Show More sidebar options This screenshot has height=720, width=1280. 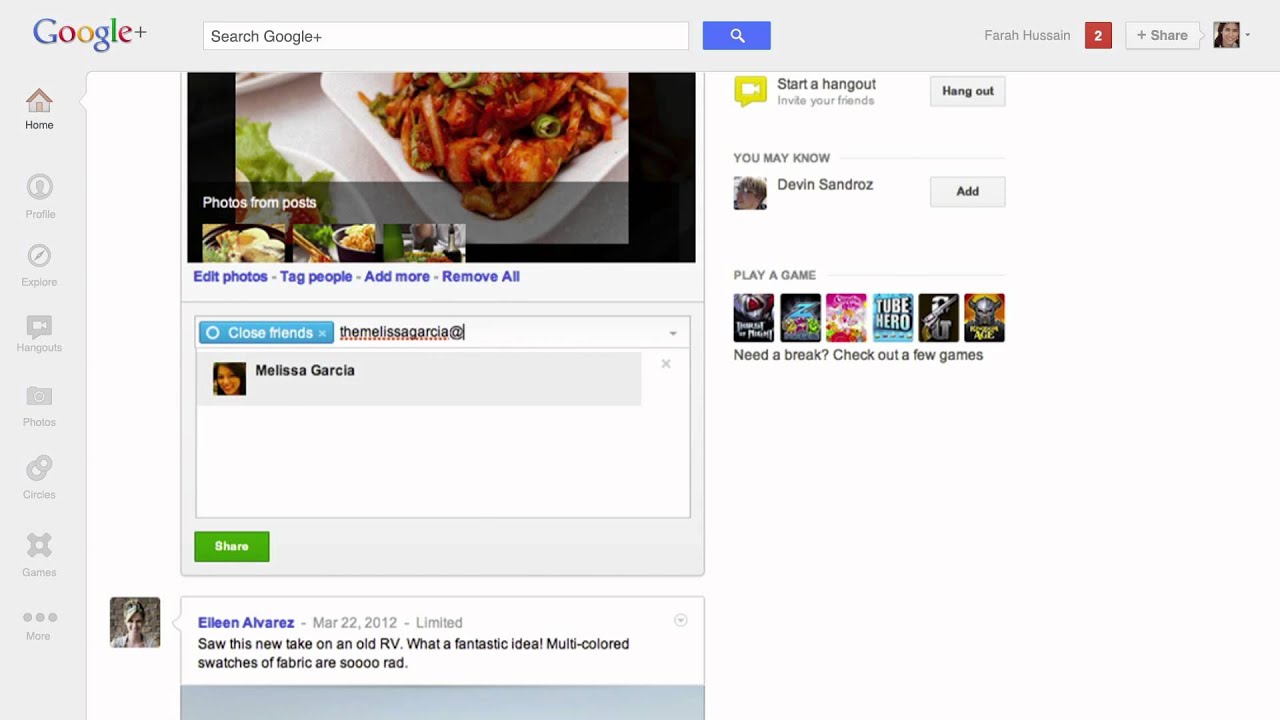(x=39, y=625)
